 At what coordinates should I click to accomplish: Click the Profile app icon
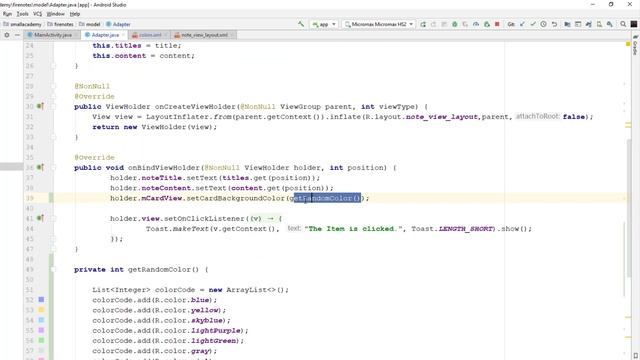point(476,24)
